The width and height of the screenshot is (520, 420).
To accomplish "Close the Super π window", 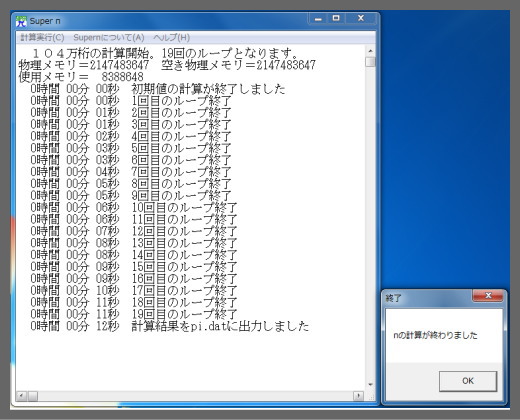I will coord(361,18).
